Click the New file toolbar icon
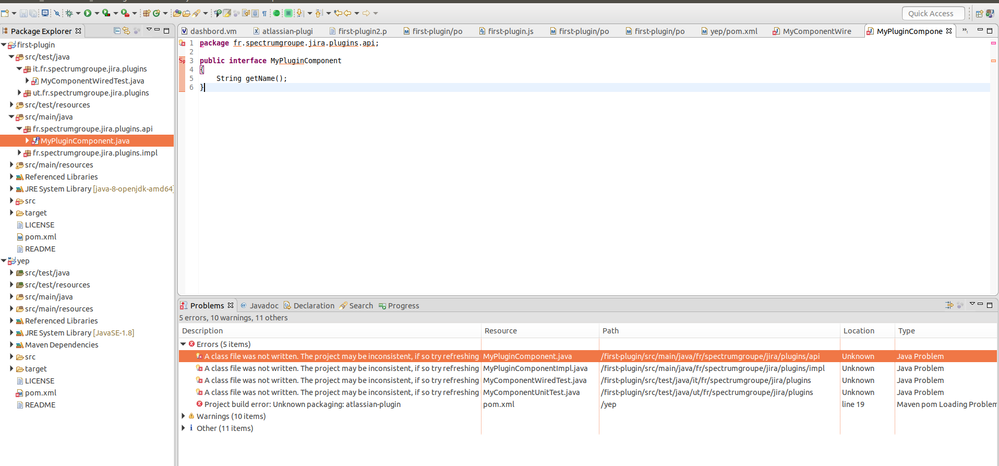The width and height of the screenshot is (999, 466). [x=5, y=13]
